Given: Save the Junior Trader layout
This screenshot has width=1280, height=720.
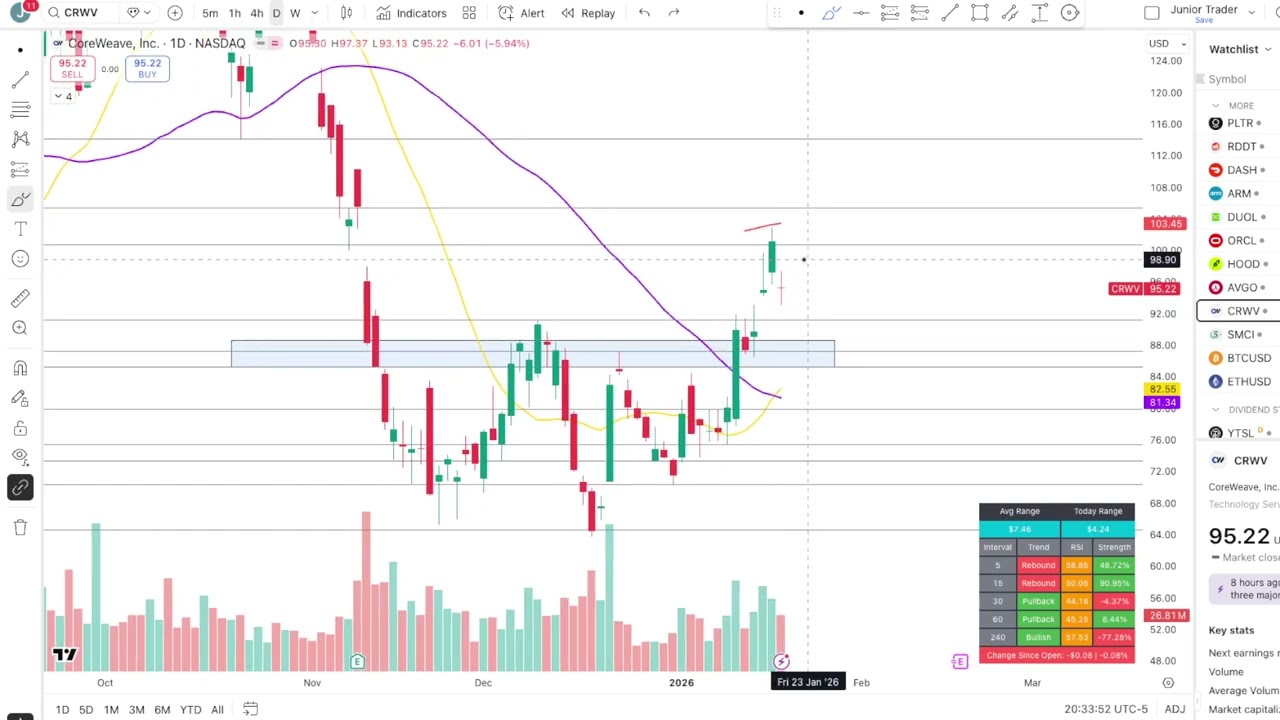Looking at the screenshot, I should [1204, 20].
